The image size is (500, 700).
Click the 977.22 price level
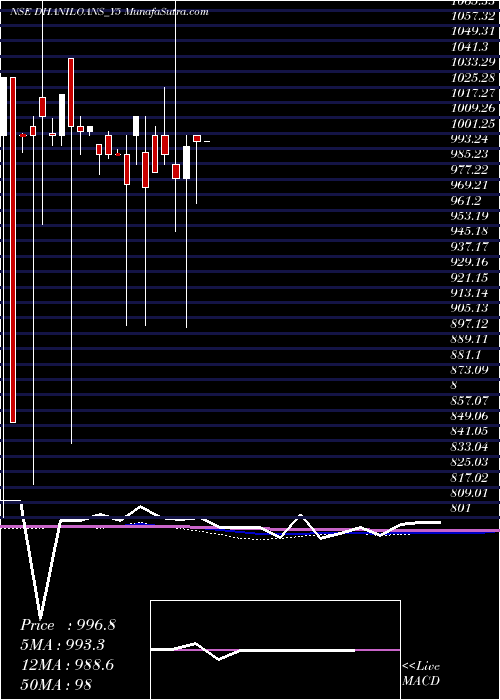(470, 170)
